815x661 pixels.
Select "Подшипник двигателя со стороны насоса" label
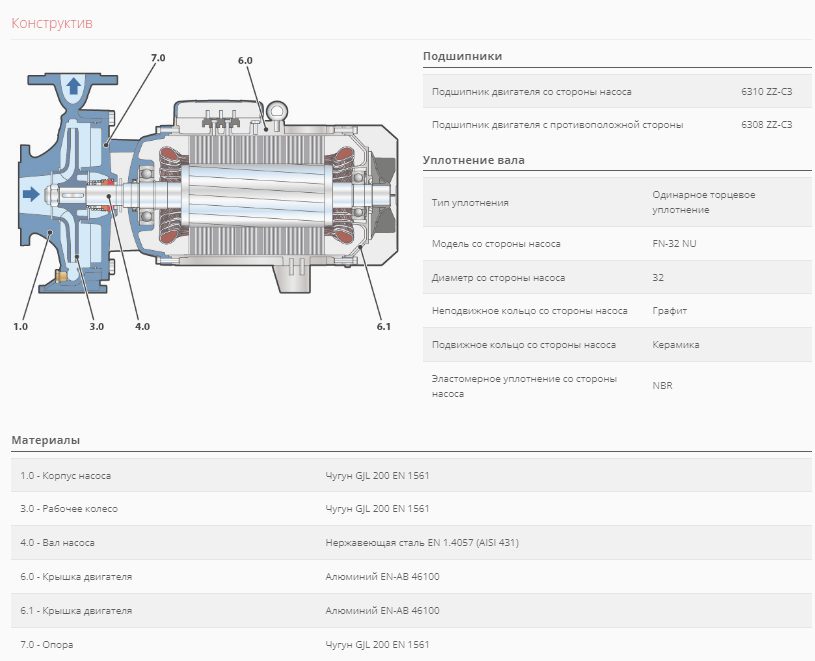[532, 91]
